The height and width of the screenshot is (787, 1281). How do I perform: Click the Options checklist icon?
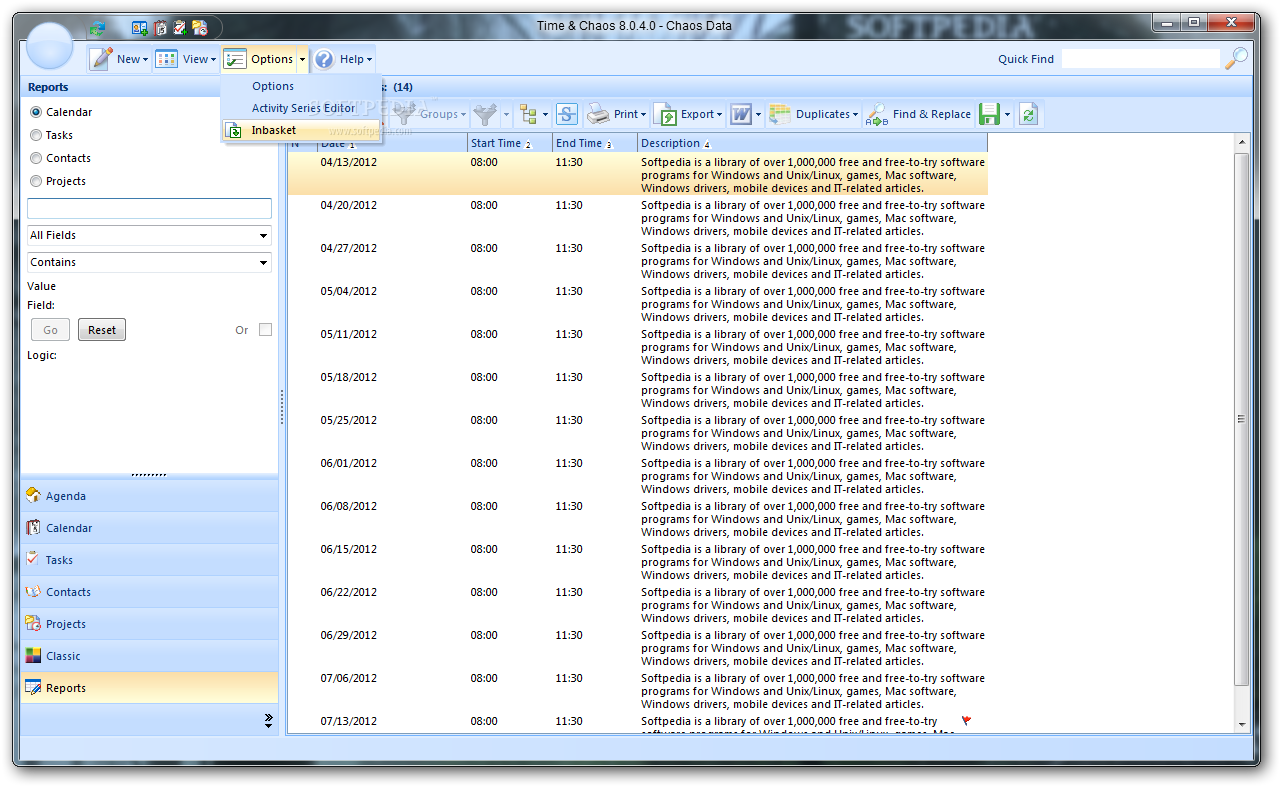(235, 59)
